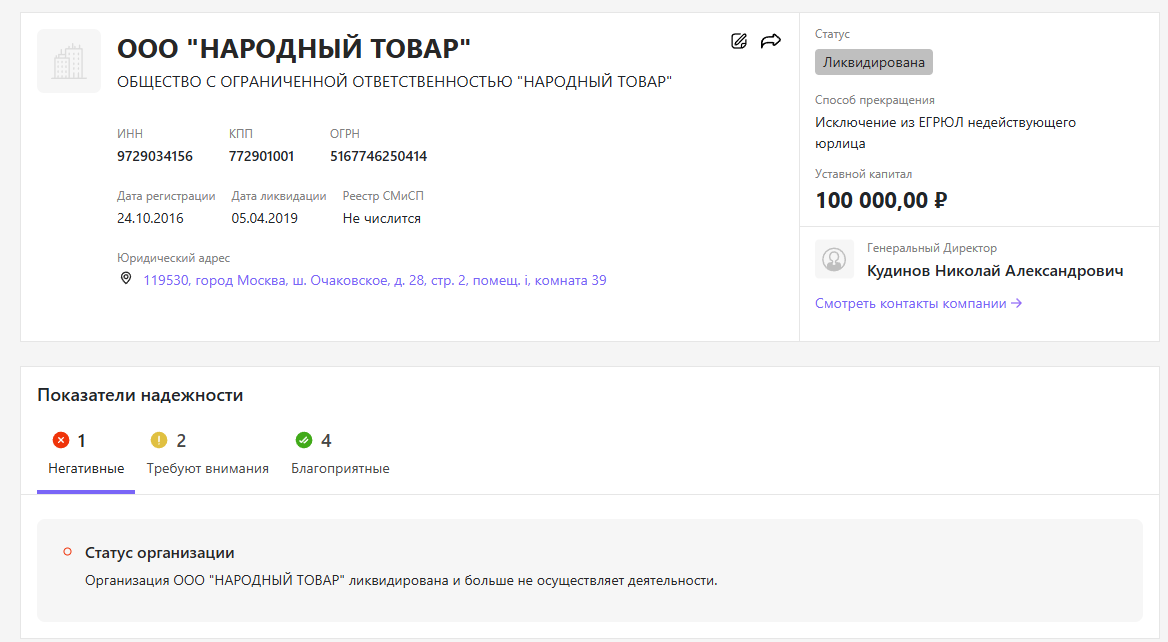Click the director avatar icon
Screen dimensions: 1168x642
834,259
